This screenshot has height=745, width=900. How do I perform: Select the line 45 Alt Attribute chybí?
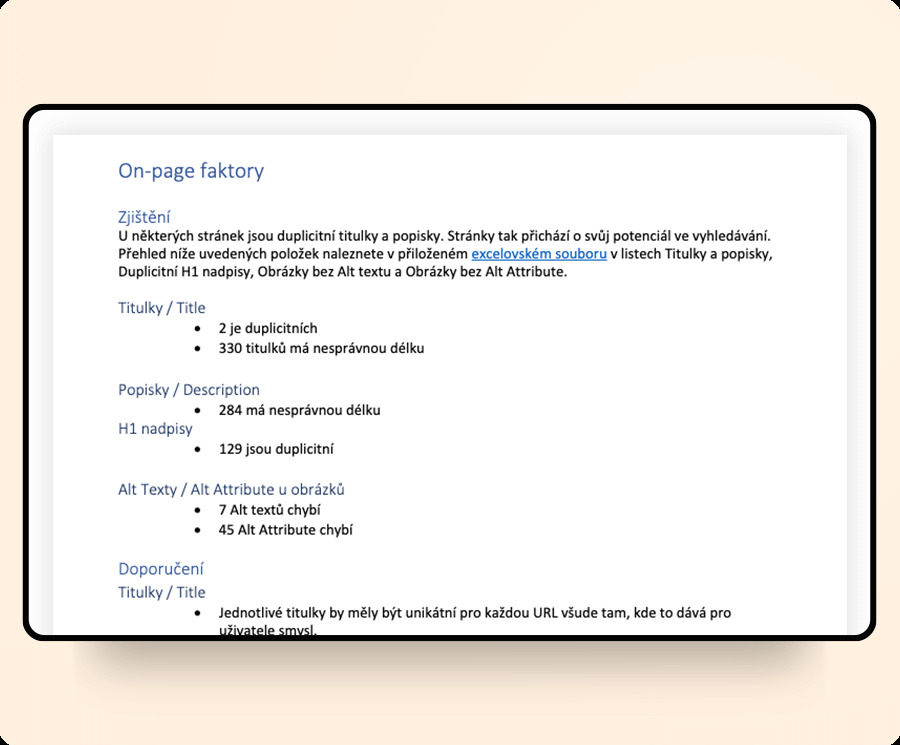pyautogui.click(x=286, y=529)
